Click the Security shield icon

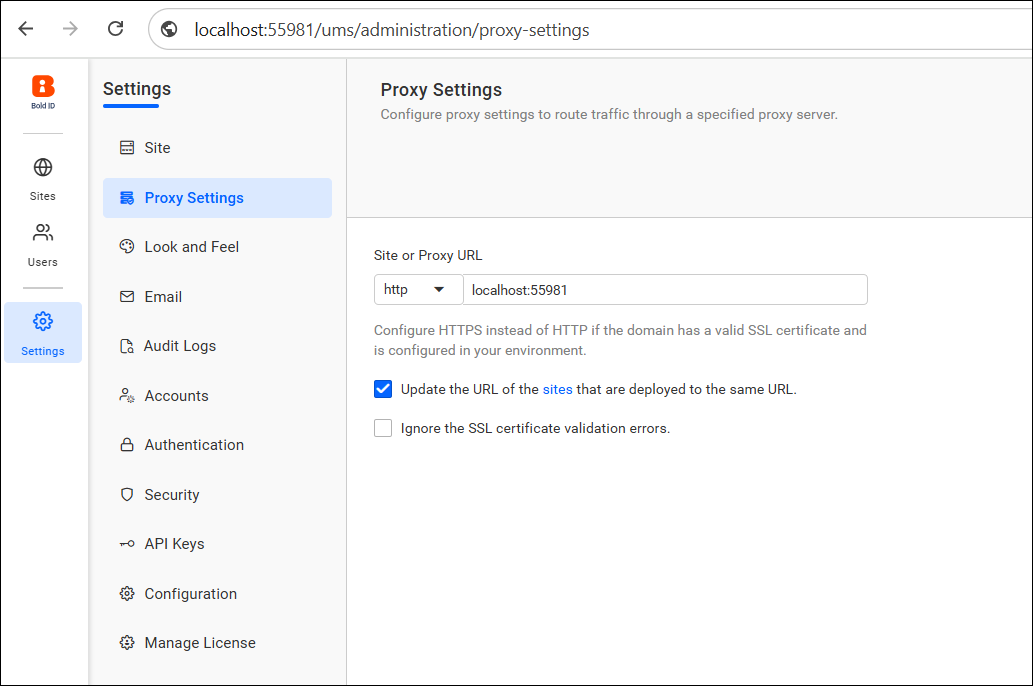[x=127, y=494]
